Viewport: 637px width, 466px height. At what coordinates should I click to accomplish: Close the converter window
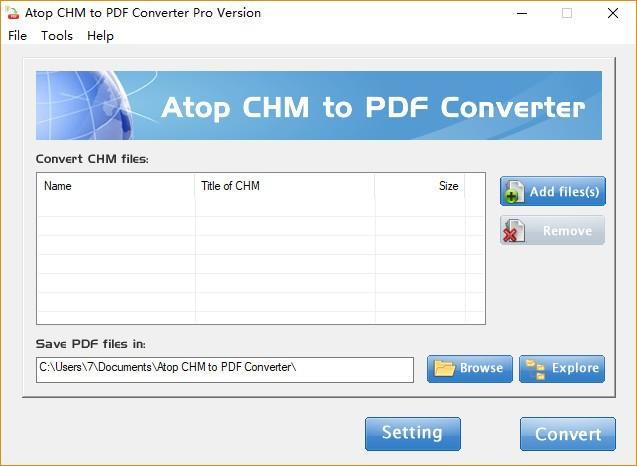click(613, 13)
